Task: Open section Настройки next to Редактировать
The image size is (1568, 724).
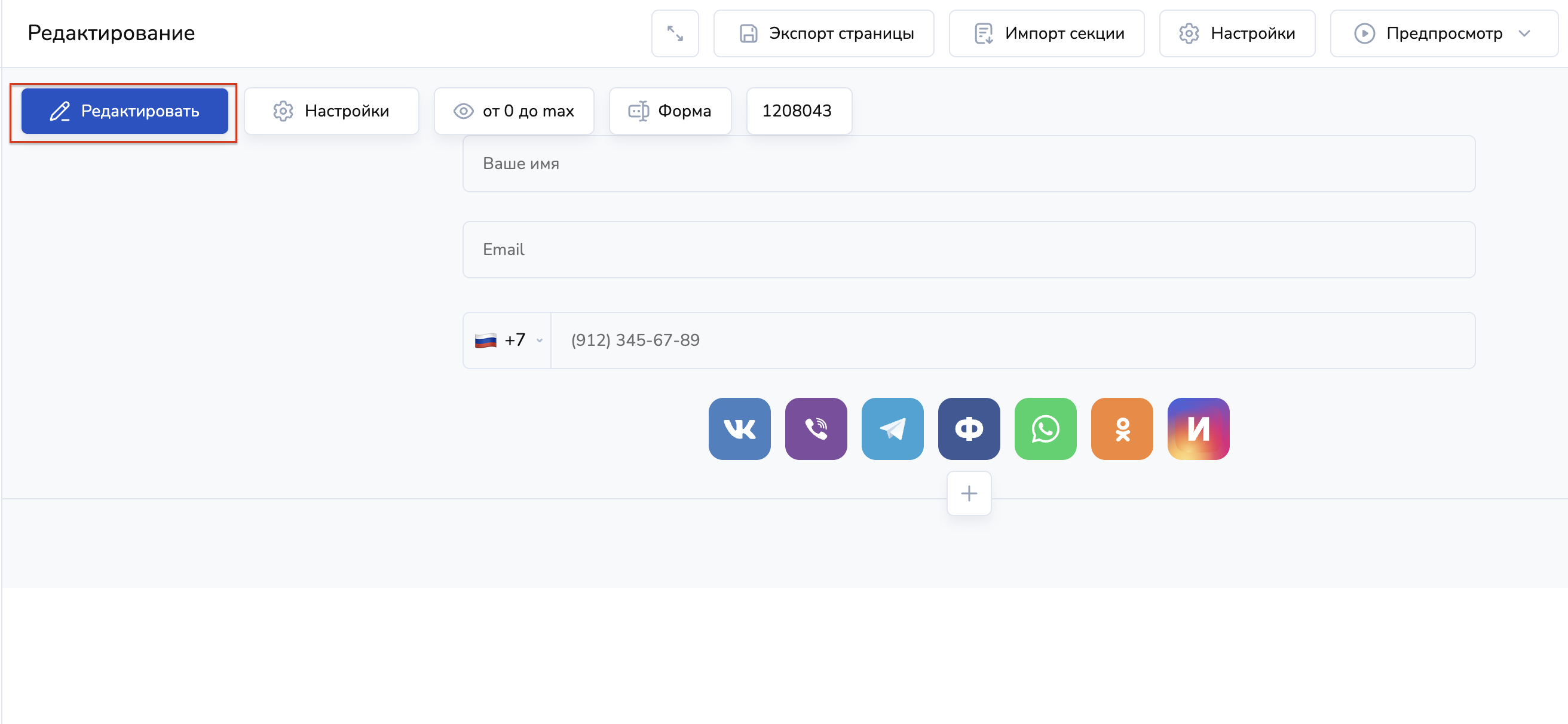Action: (331, 111)
